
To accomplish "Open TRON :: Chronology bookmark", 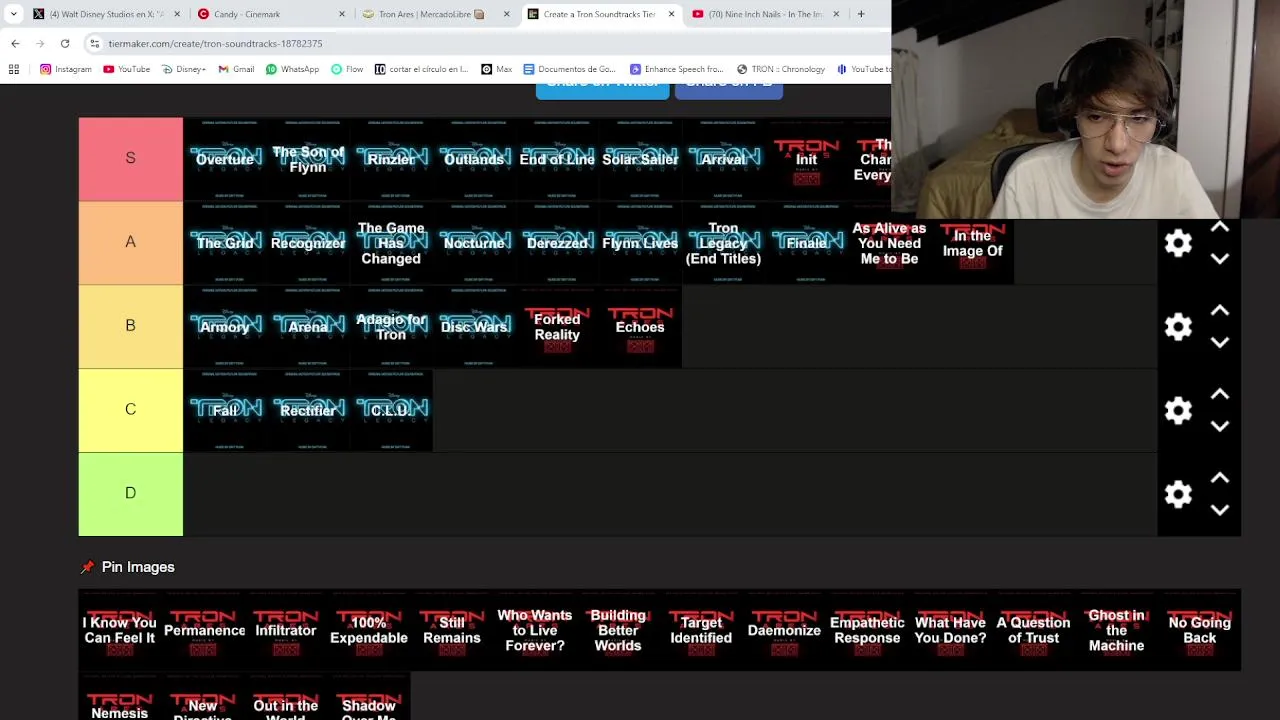I will coord(781,69).
